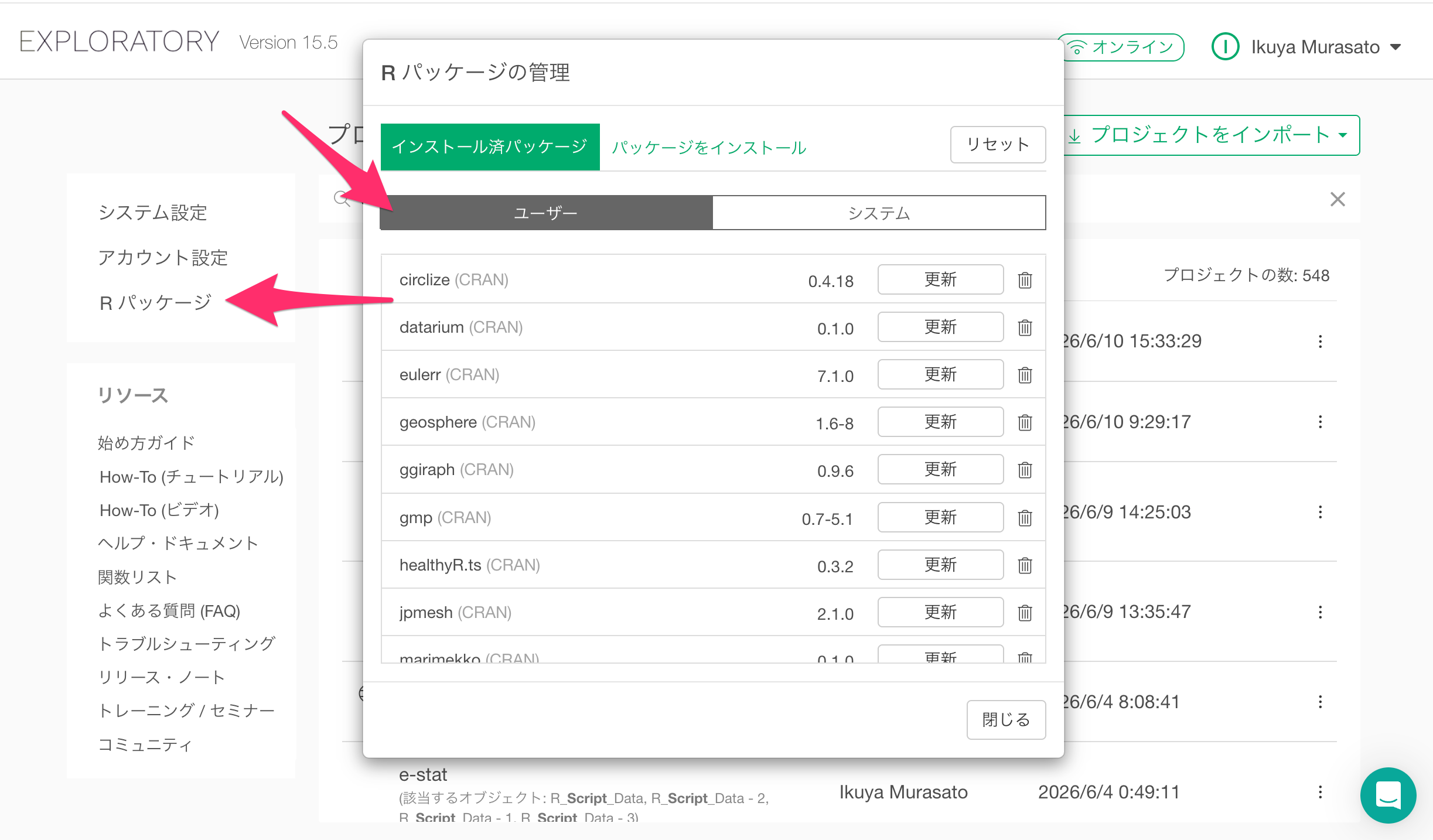
Task: Open the 関数リスト link
Action: 138,577
